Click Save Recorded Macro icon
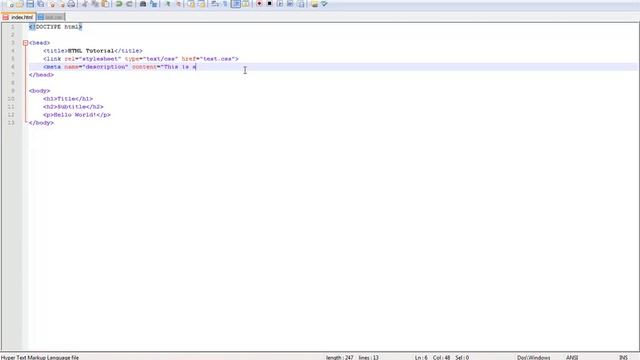Viewport: 640px width, 360px height. tap(301, 4)
